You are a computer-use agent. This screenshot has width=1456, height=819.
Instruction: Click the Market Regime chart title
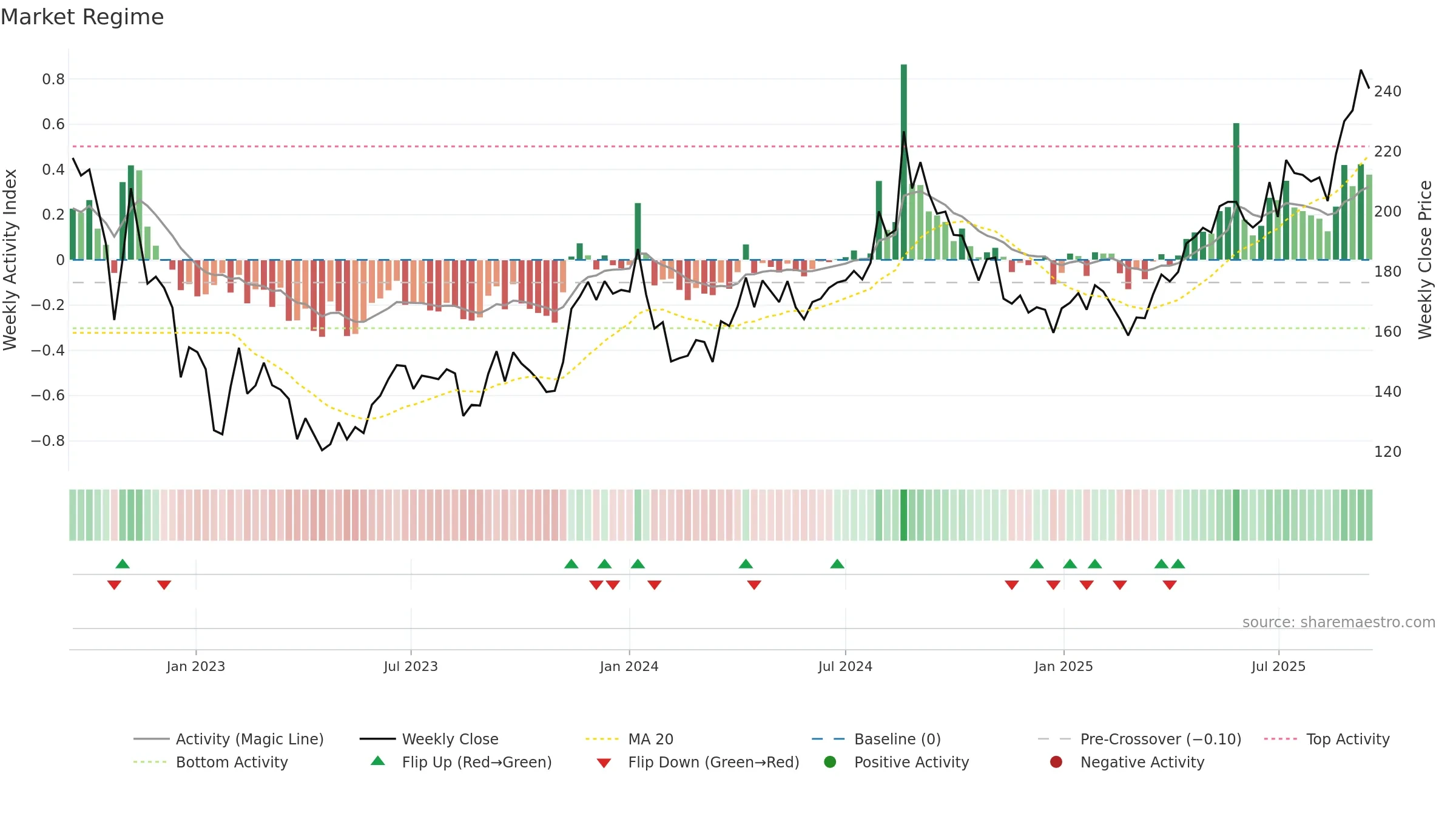point(82,17)
